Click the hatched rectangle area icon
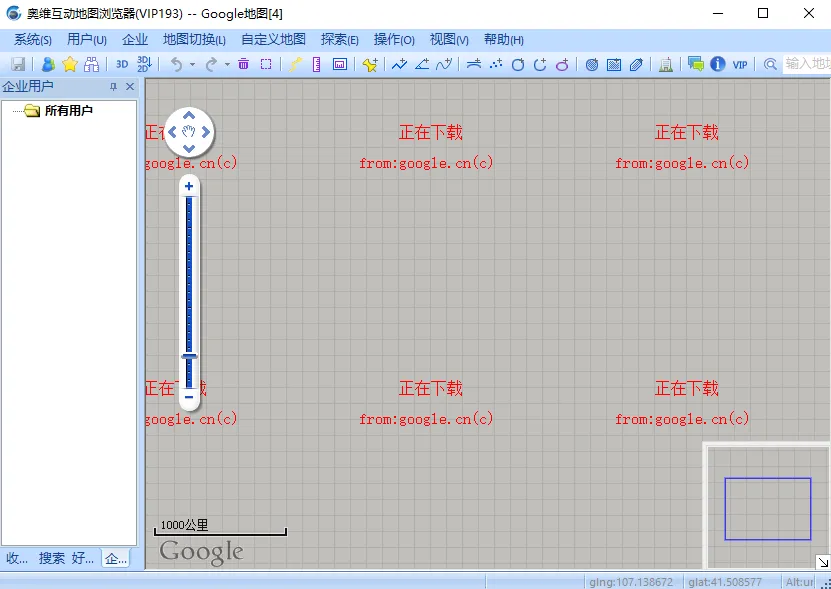The image size is (831, 589). pyautogui.click(x=614, y=64)
